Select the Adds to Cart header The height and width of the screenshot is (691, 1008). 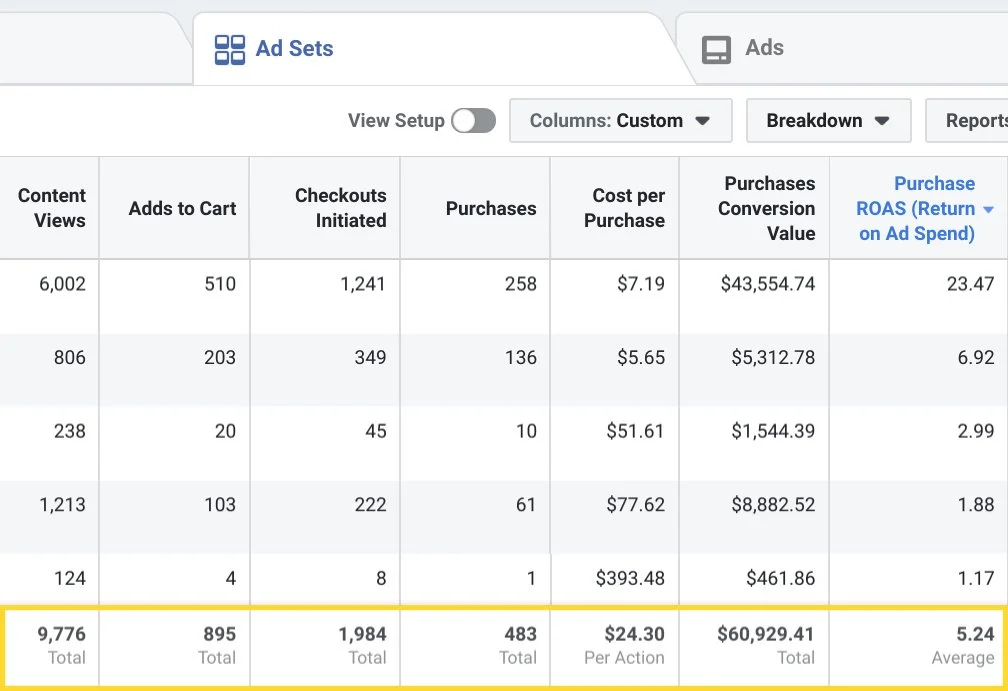182,209
